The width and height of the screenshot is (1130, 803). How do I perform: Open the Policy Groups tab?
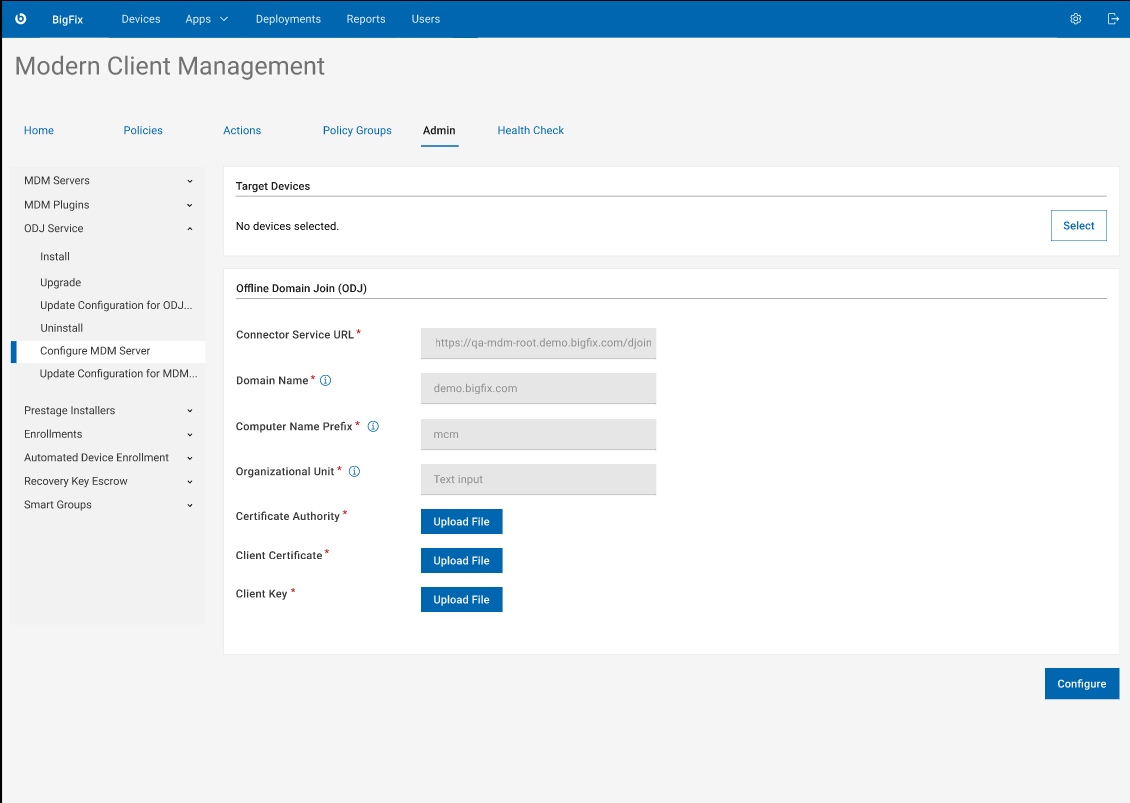[357, 130]
